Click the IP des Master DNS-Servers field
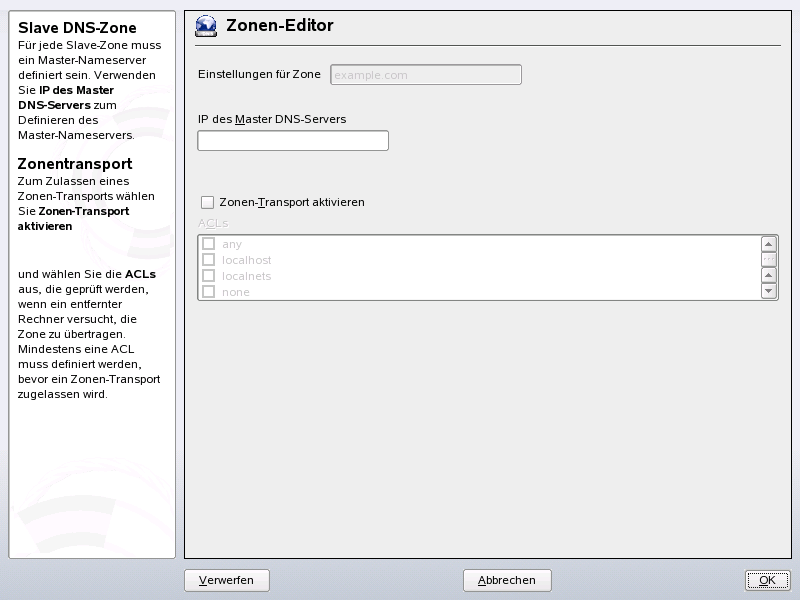Screen dimensions: 800x600 click(x=292, y=140)
